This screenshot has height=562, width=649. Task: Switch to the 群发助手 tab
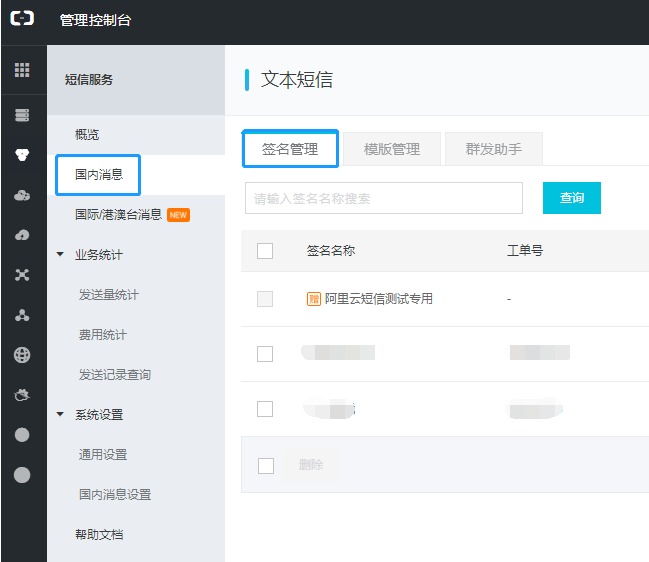click(494, 149)
